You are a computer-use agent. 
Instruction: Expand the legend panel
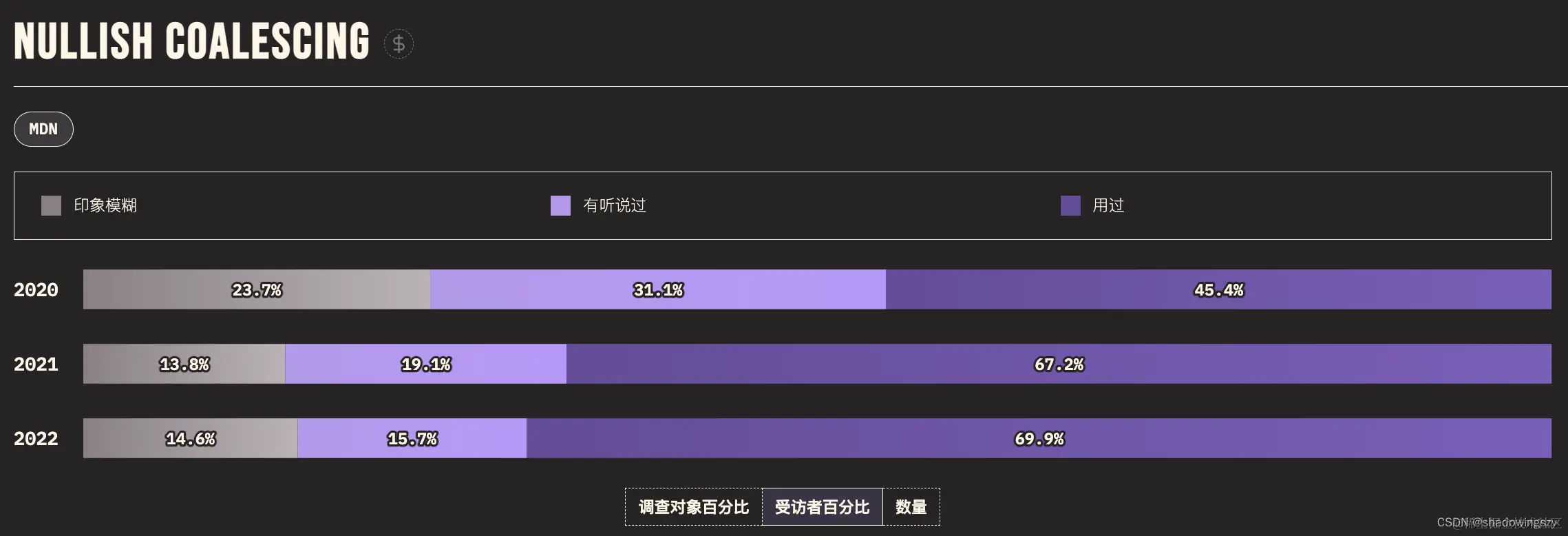point(784,205)
